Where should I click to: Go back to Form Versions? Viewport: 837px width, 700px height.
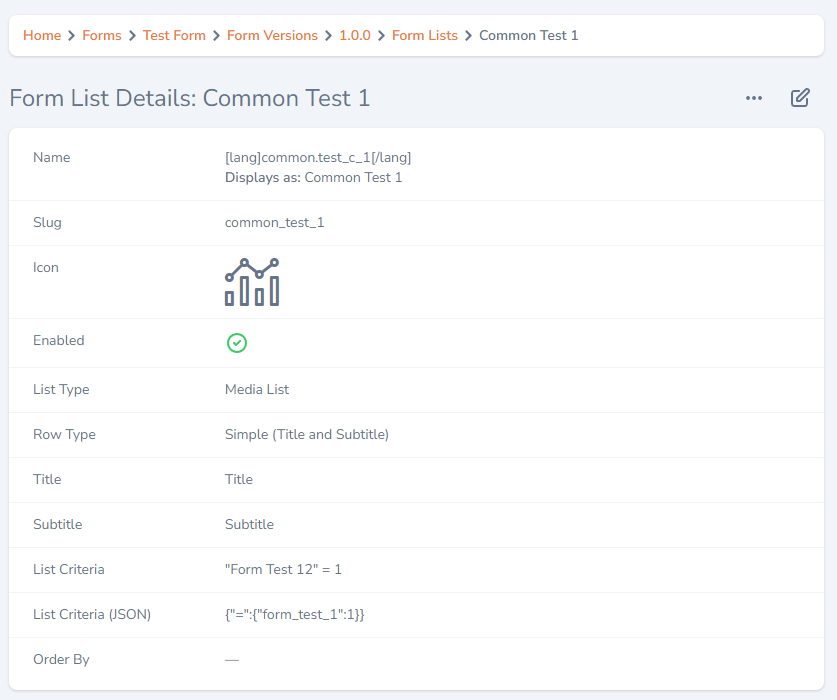point(272,36)
